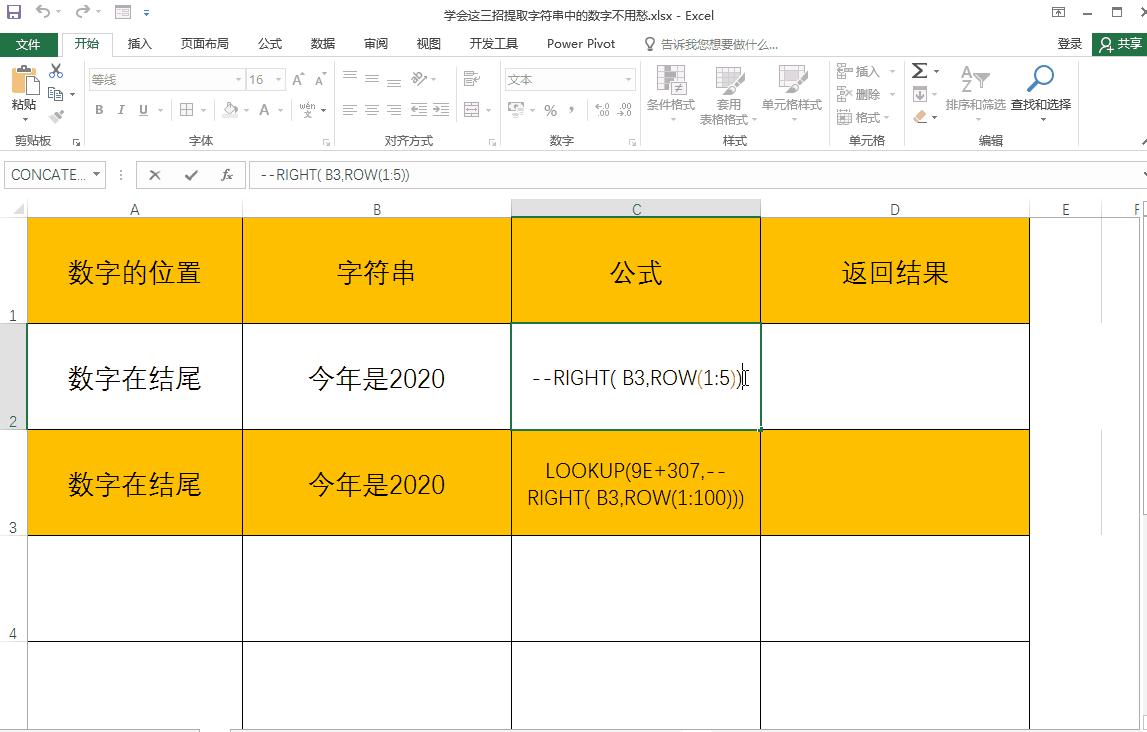Open the 数据 ribbon tab
Screen dimensions: 1147x732
[x=322, y=43]
